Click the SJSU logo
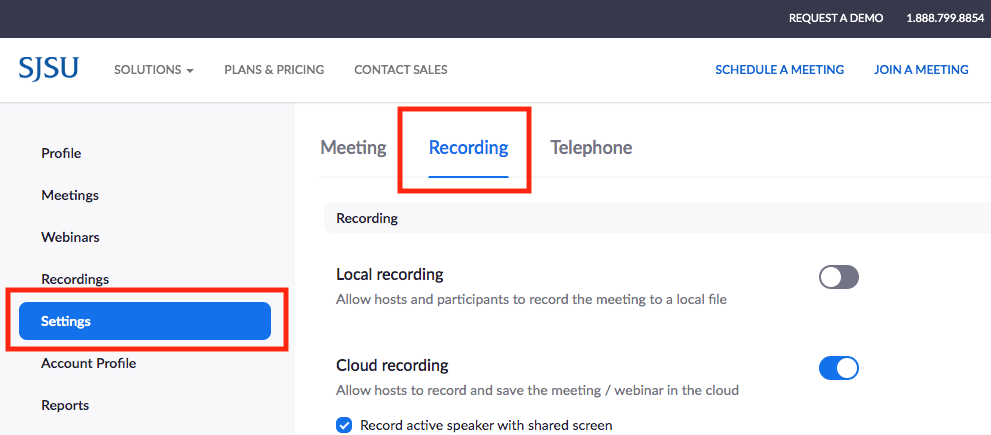 [48, 69]
